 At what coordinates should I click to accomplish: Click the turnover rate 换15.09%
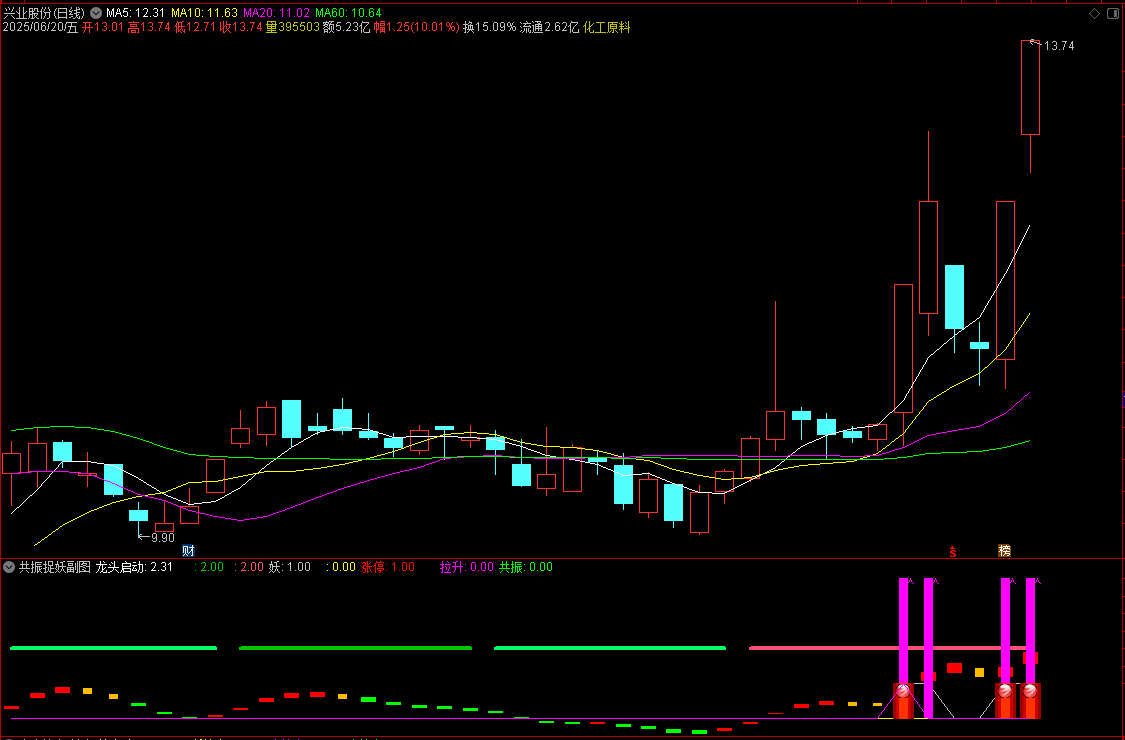[489, 27]
